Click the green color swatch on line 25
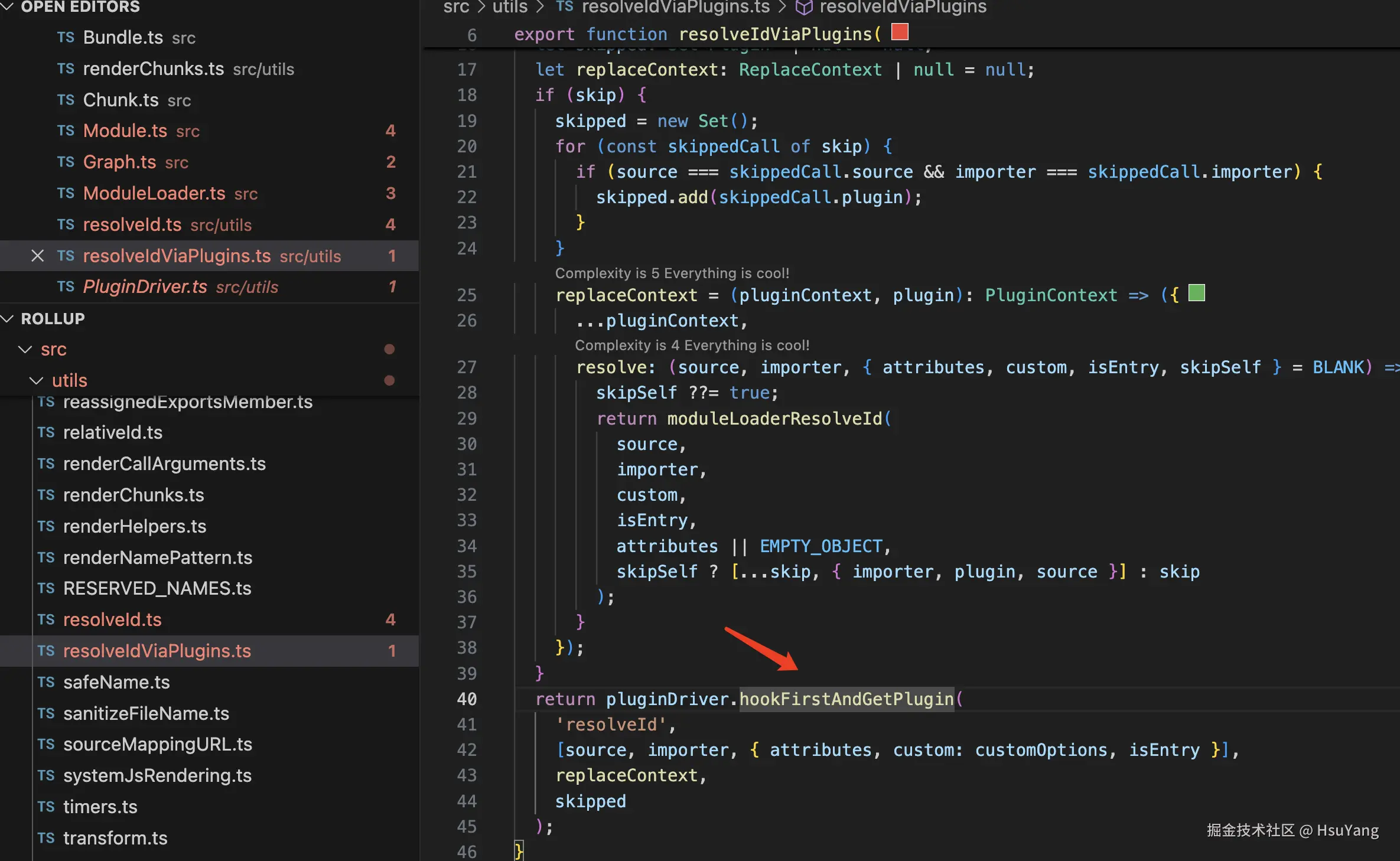 click(1196, 293)
